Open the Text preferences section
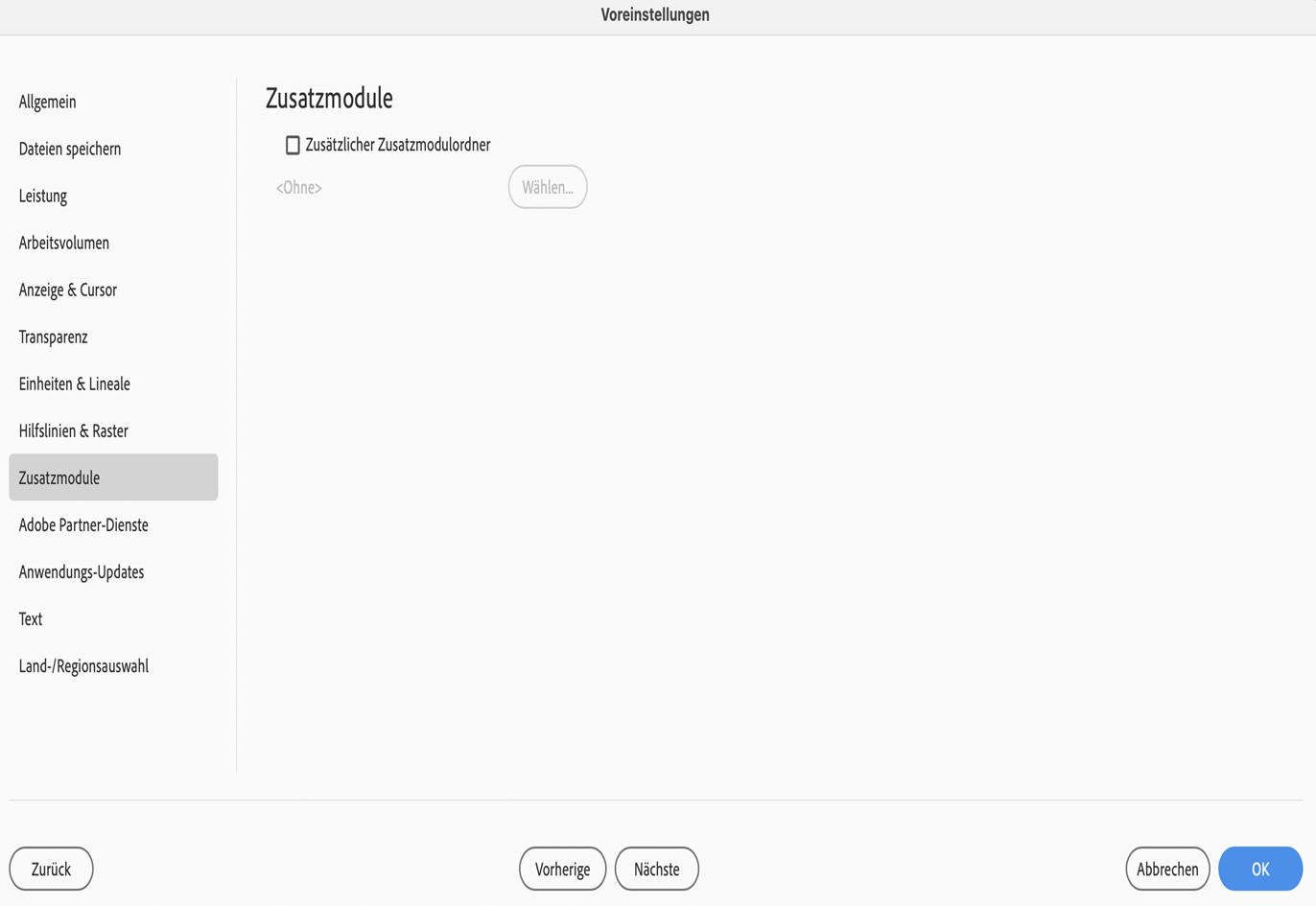Viewport: 1316px width, 906px height. [113, 618]
